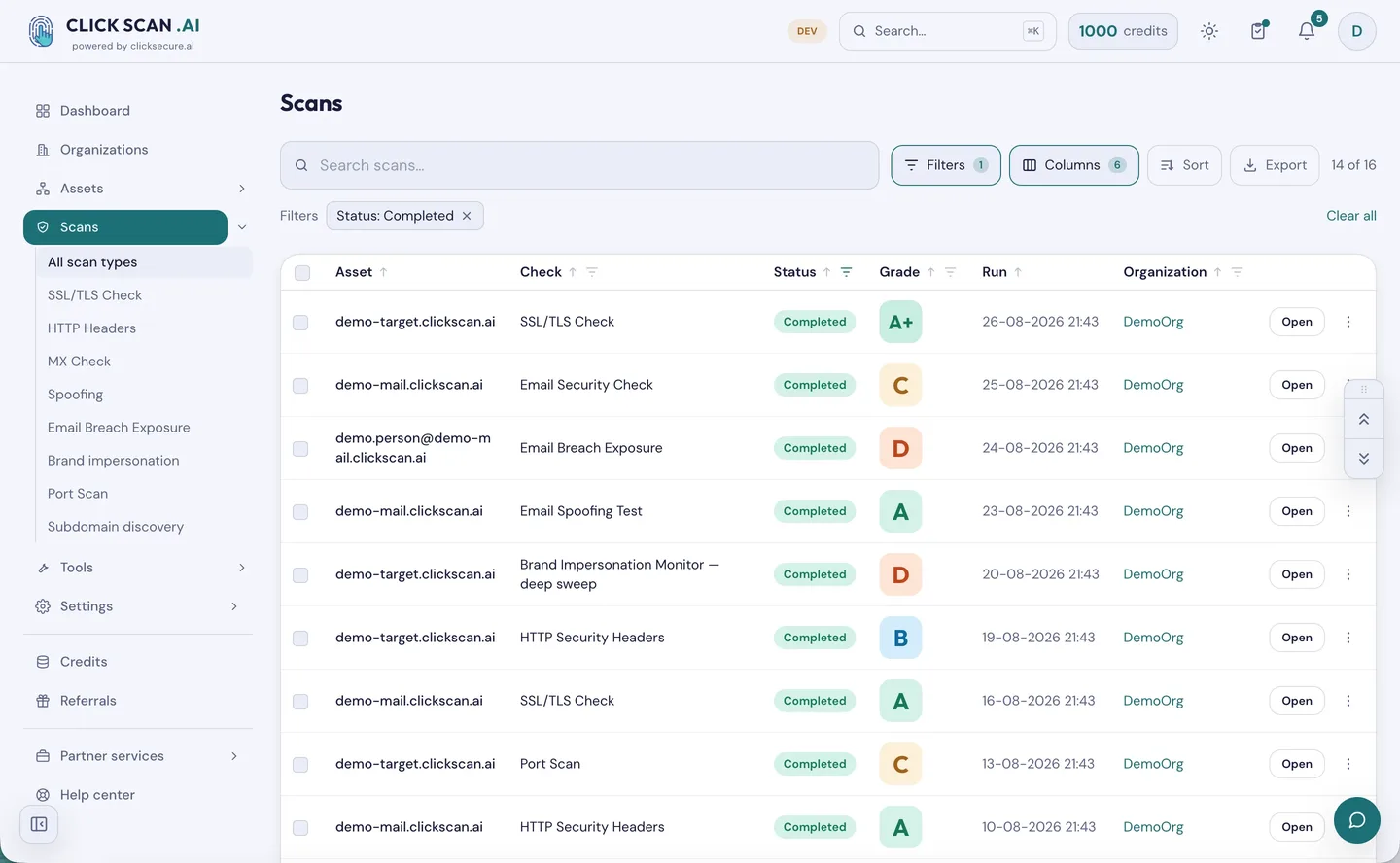Check the 19-08-2026 HTTP Security Headers row

tap(300, 639)
